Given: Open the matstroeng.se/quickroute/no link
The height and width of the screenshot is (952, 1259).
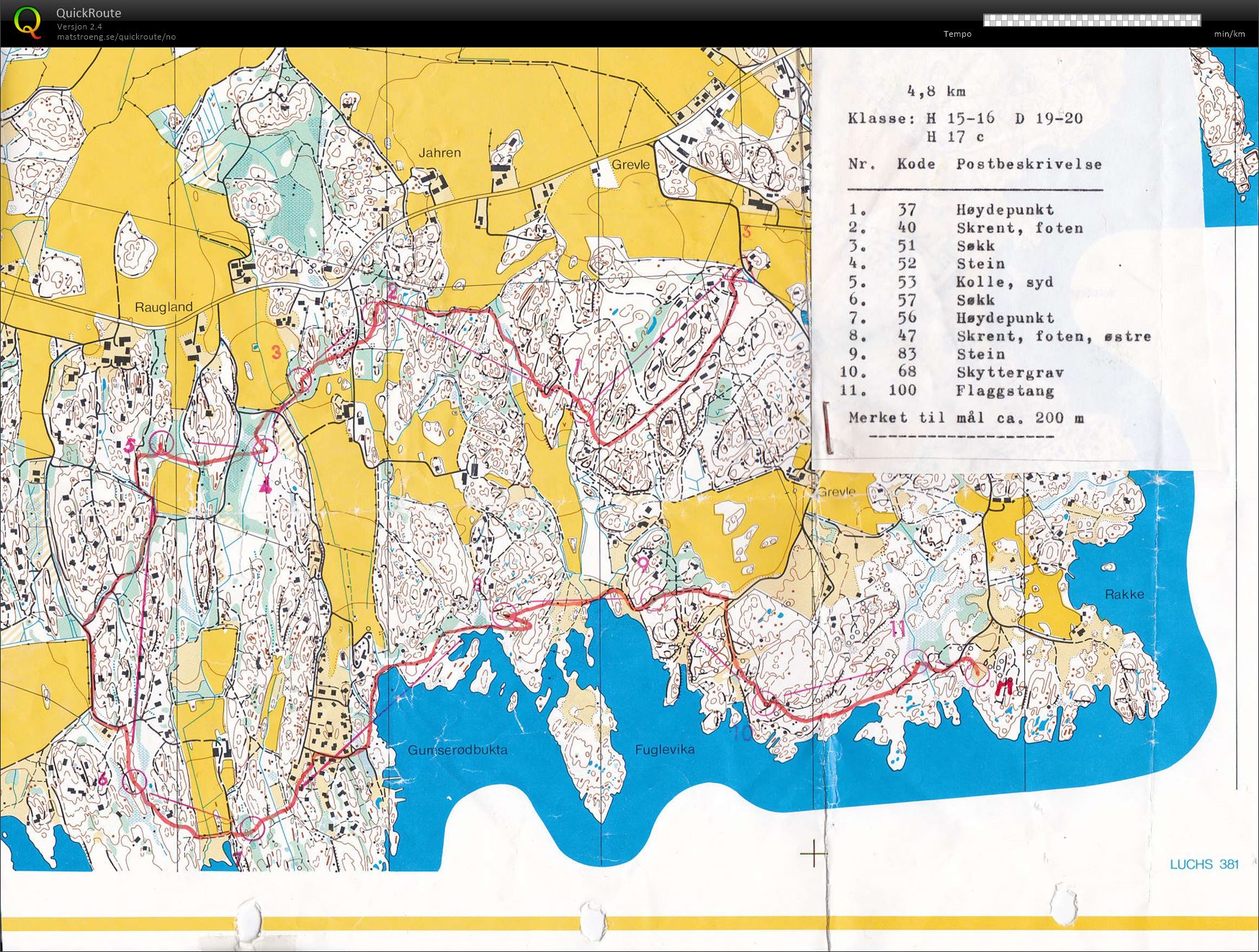Looking at the screenshot, I should (x=116, y=37).
